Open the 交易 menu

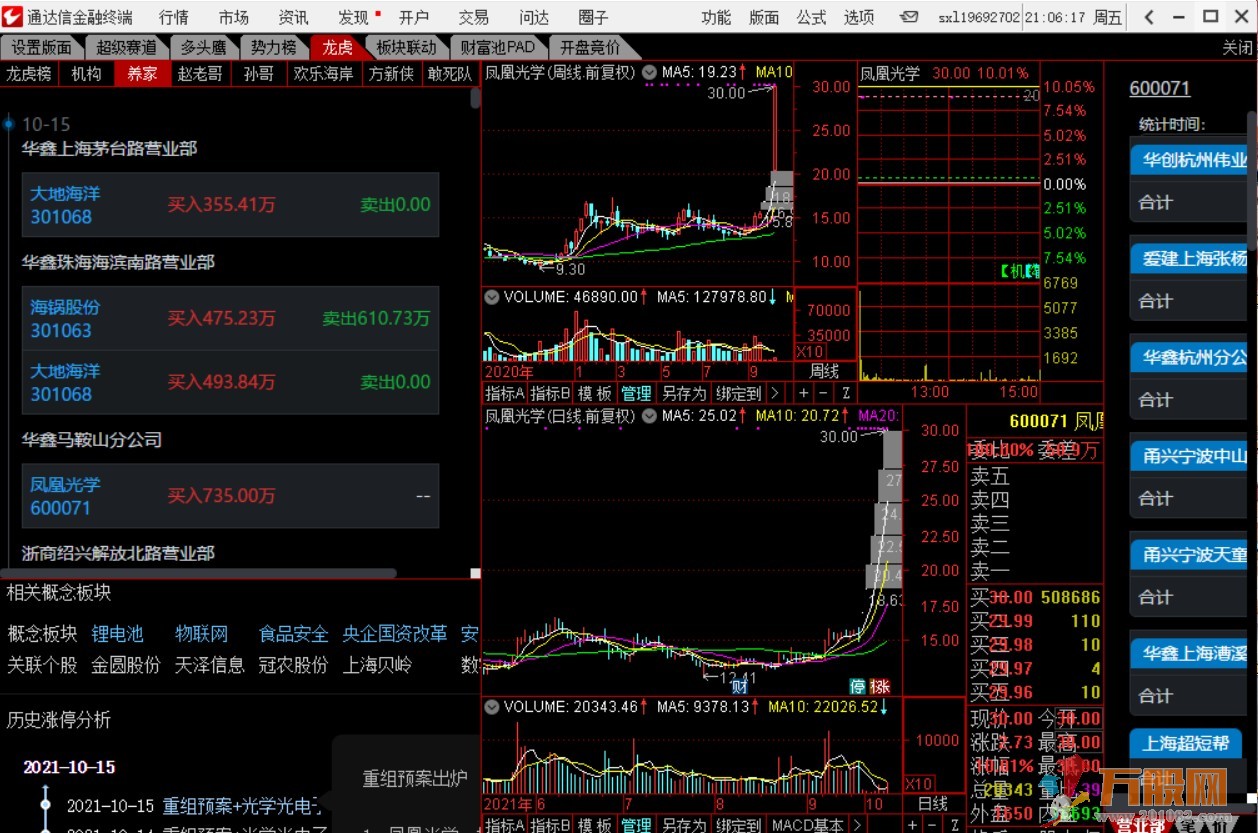point(474,17)
